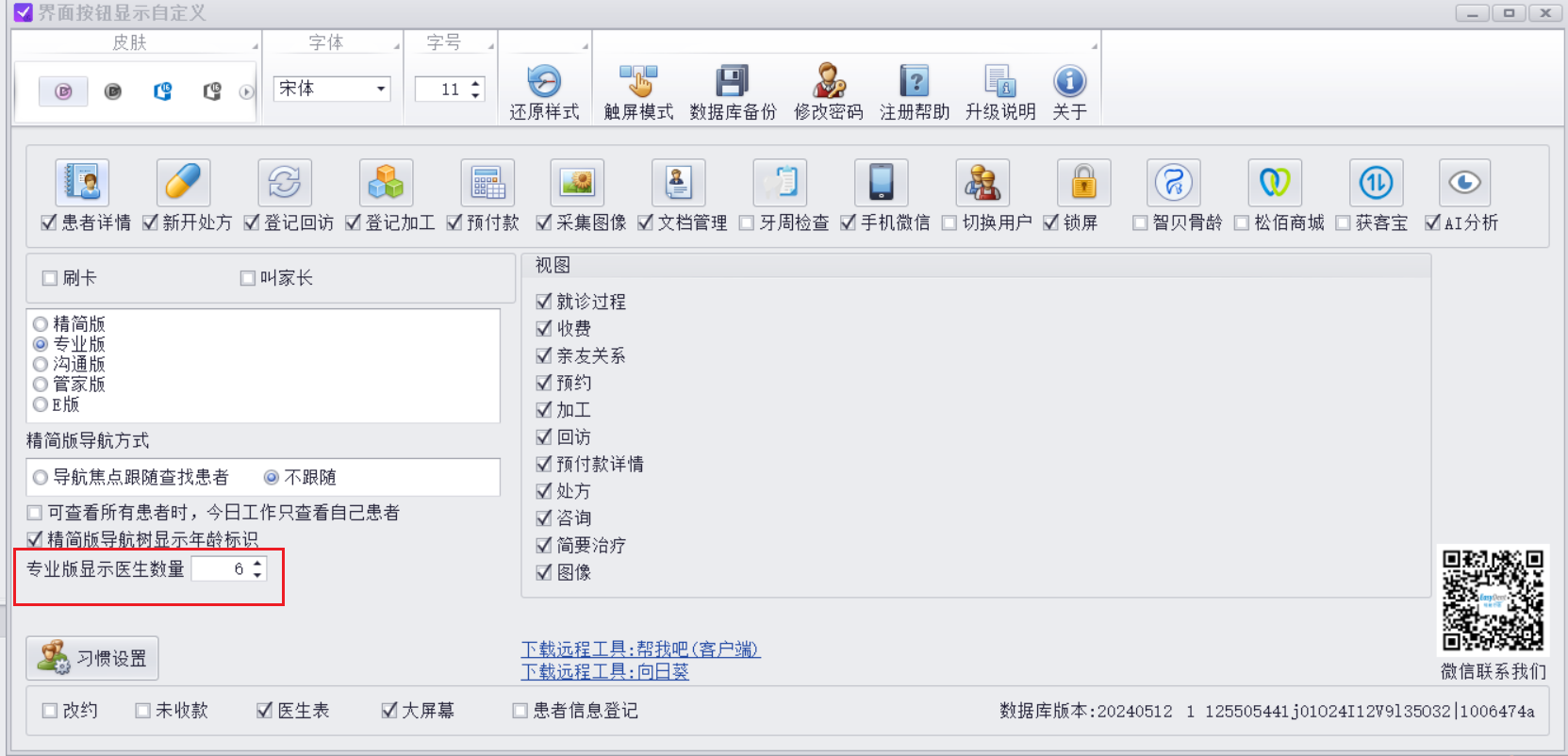This screenshot has width=1568, height=756.
Task: Click the WeChat QR code image
Action: click(x=1493, y=600)
